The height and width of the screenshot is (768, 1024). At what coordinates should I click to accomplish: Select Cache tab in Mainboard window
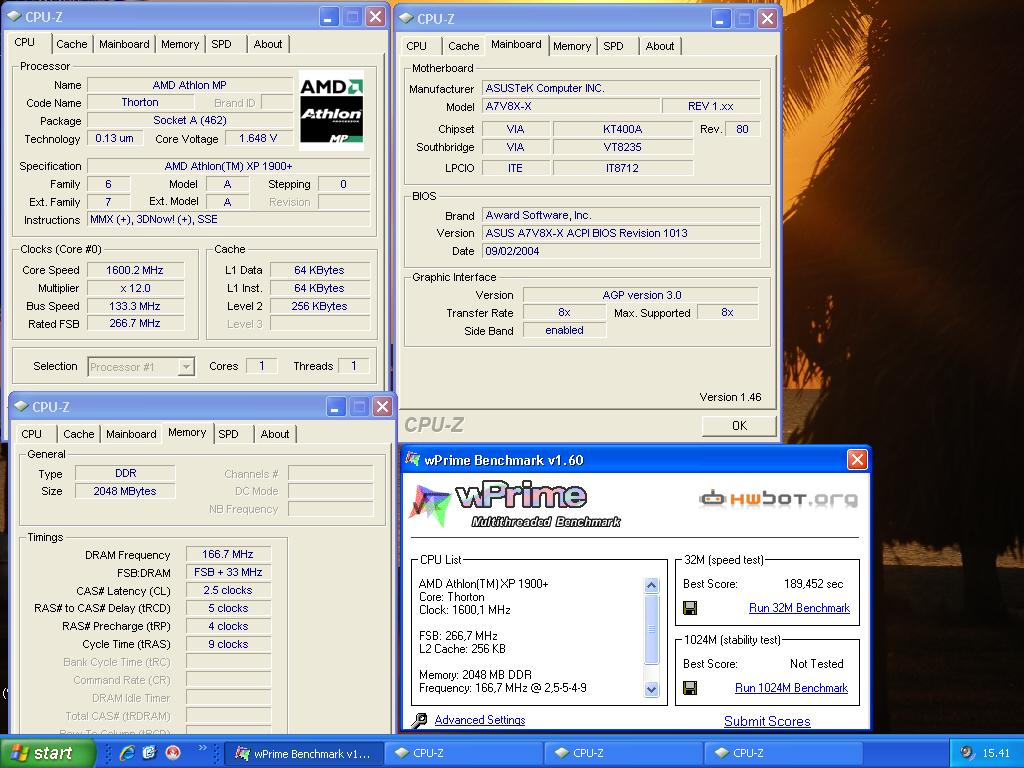click(x=464, y=46)
